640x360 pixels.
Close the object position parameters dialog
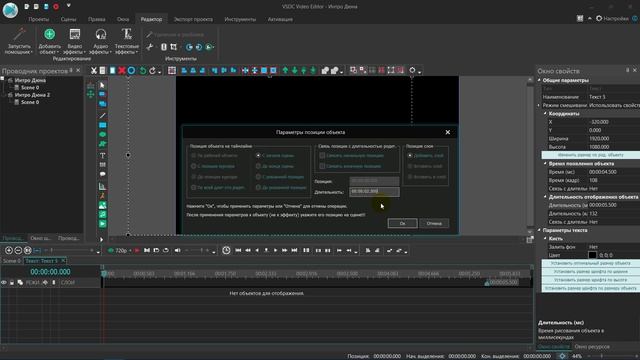(448, 132)
